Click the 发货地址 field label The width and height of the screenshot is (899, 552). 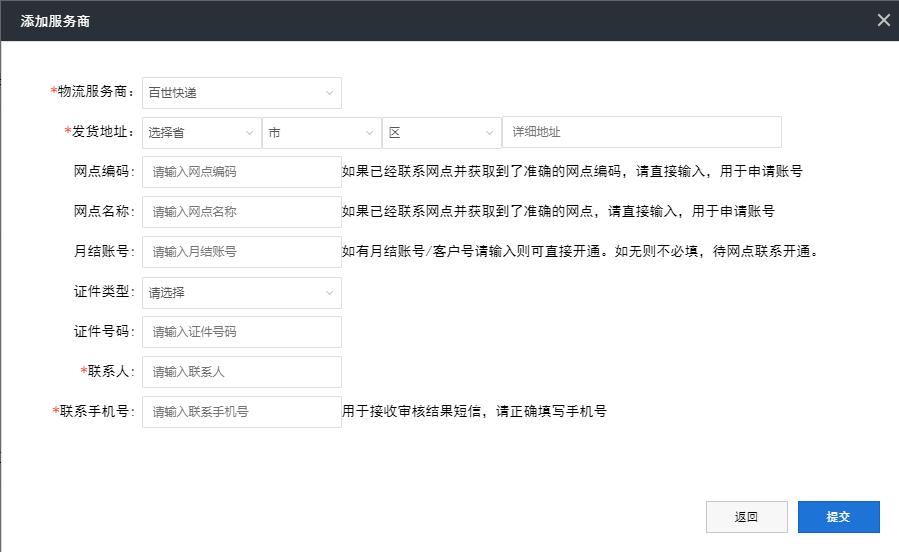pos(102,132)
